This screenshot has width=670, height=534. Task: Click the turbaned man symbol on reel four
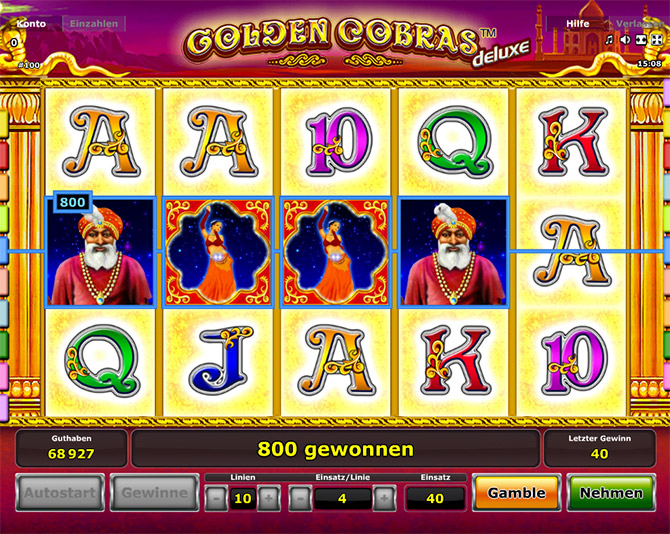(453, 252)
